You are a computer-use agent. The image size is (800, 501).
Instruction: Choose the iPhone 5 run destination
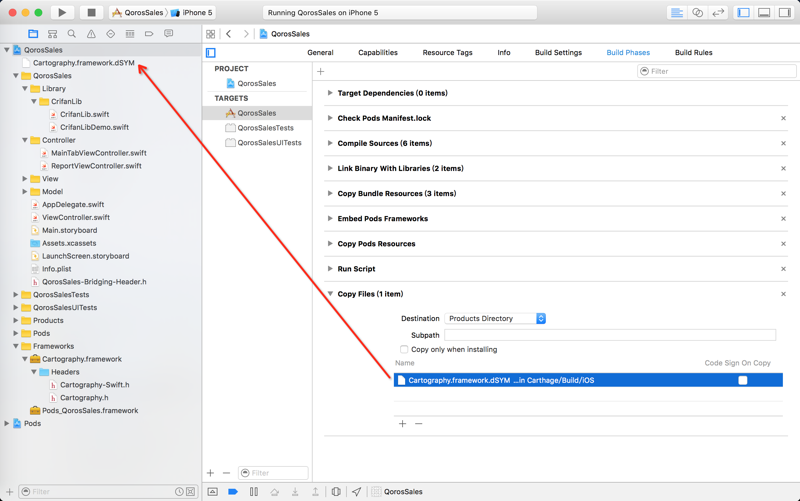pyautogui.click(x=192, y=13)
